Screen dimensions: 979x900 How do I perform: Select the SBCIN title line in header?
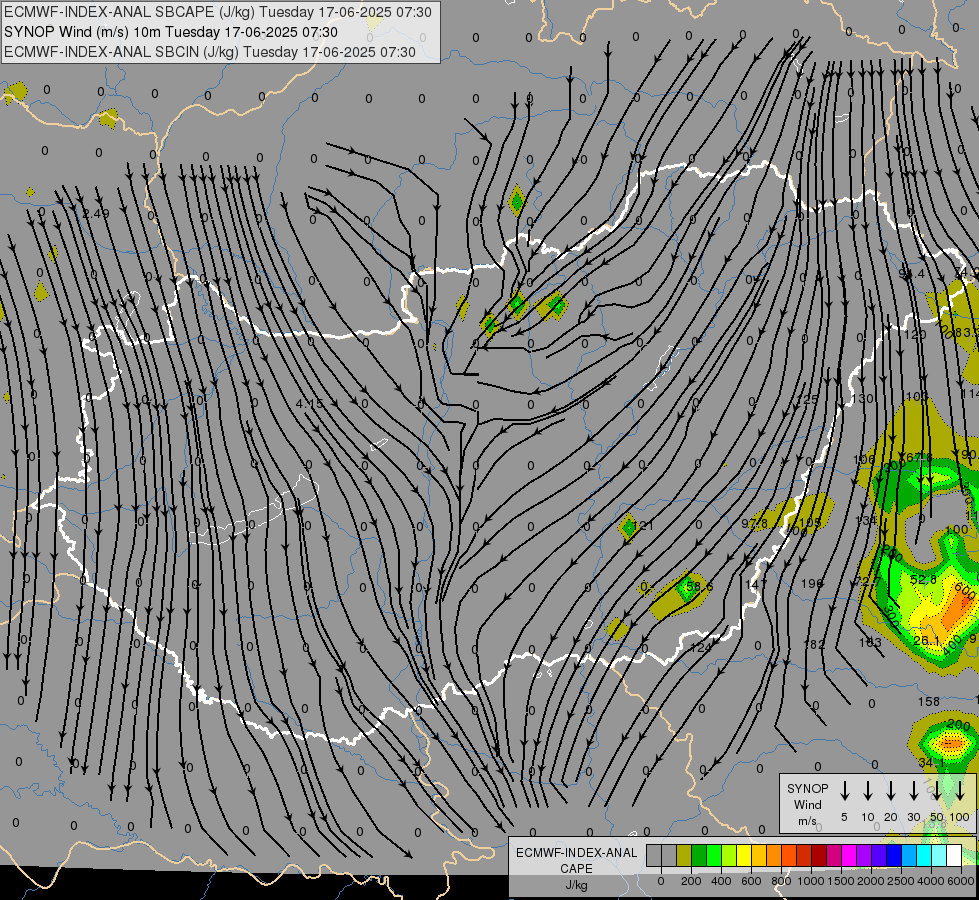210,52
